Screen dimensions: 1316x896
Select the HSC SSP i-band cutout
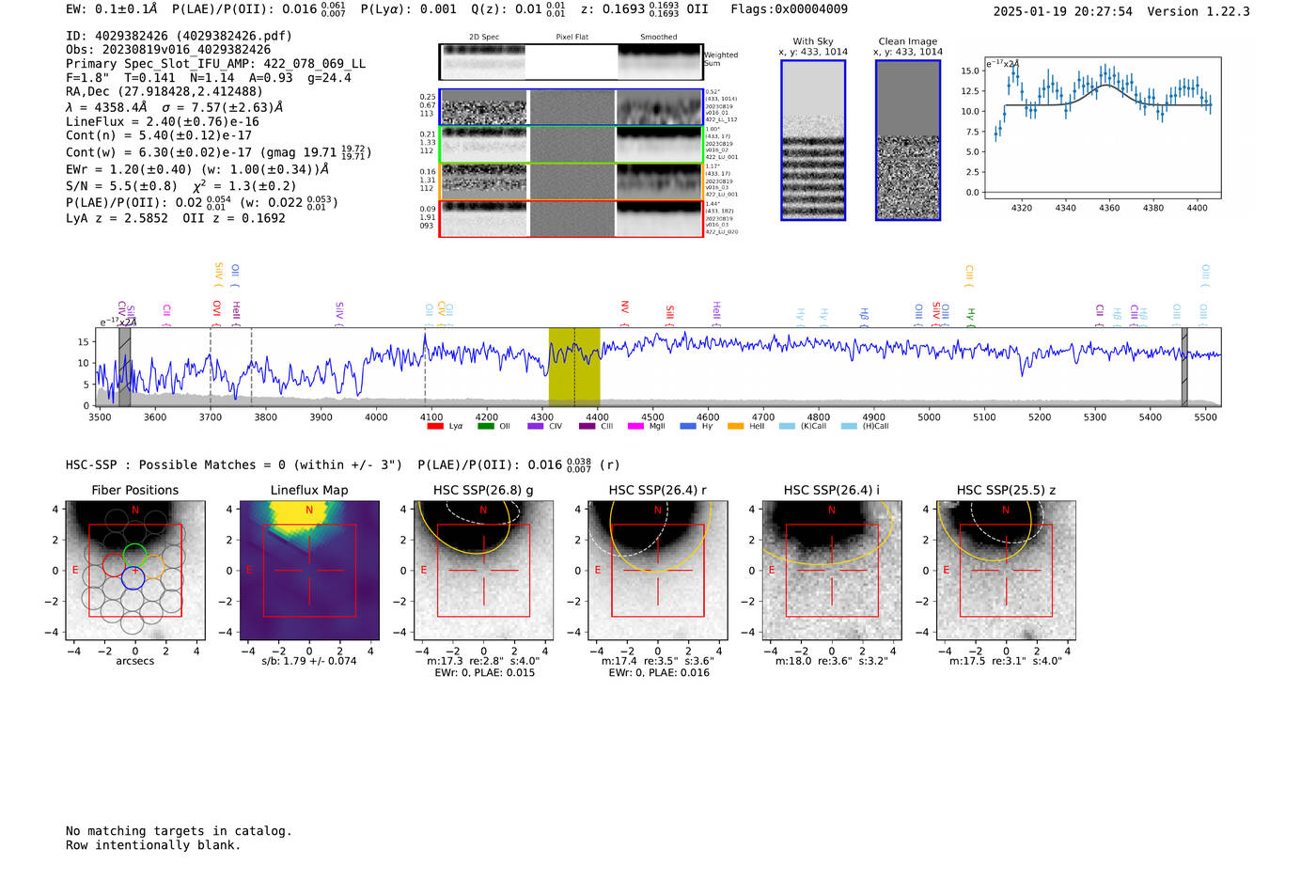pos(832,570)
